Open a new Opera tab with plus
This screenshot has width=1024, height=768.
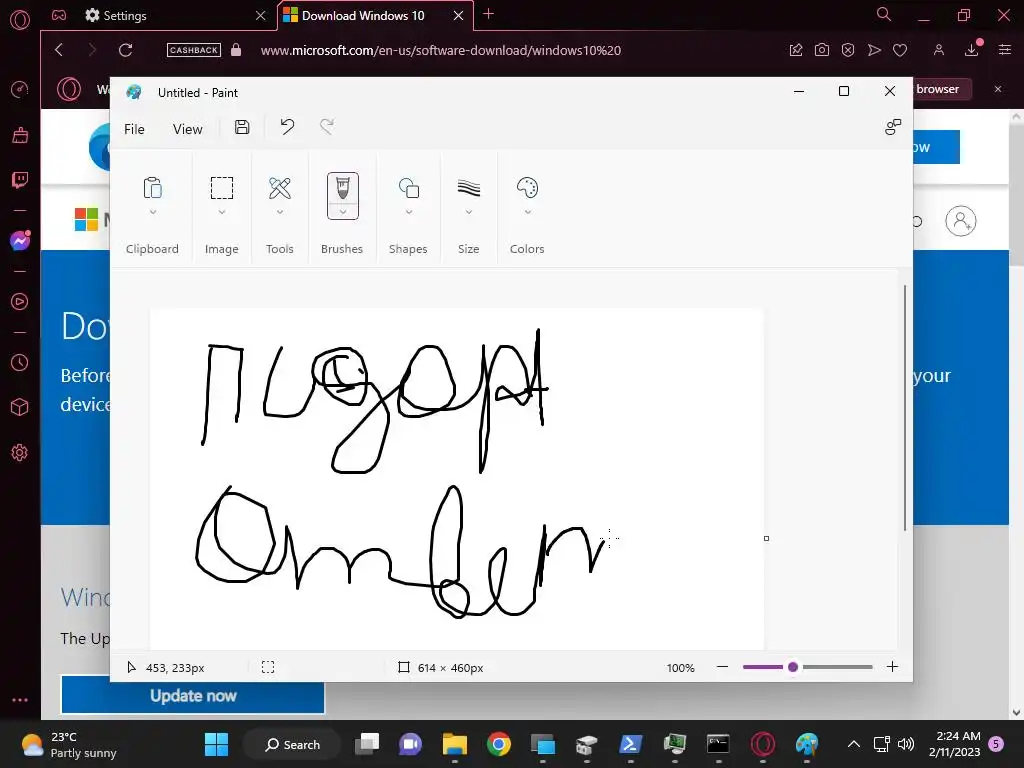pyautogui.click(x=488, y=14)
